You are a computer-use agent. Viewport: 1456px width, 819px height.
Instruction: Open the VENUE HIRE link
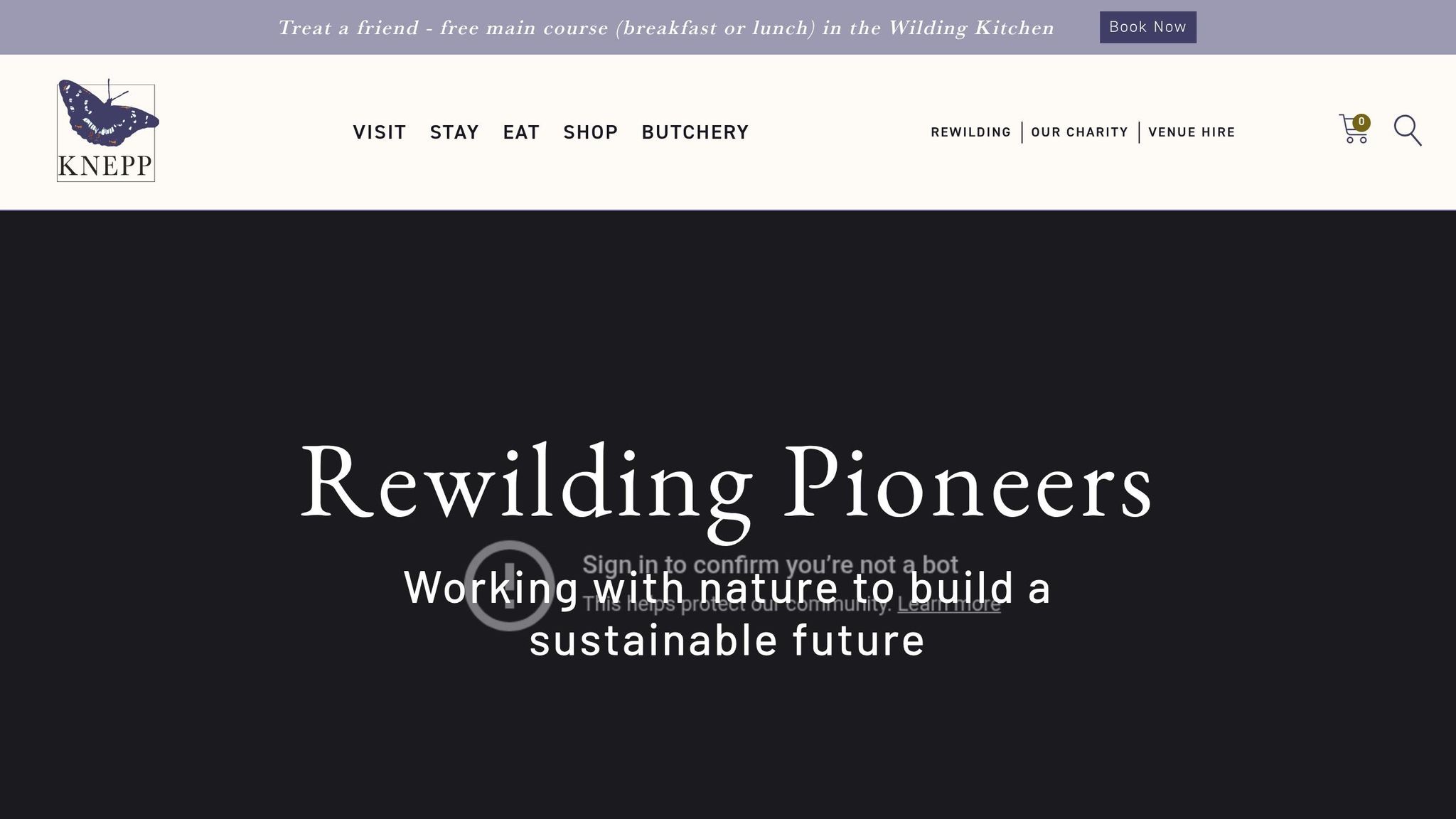1192,132
